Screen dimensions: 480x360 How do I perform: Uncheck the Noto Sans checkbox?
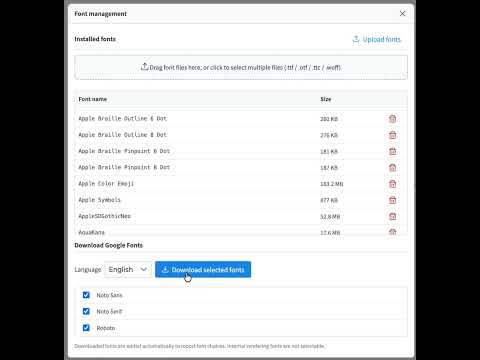pyautogui.click(x=86, y=295)
